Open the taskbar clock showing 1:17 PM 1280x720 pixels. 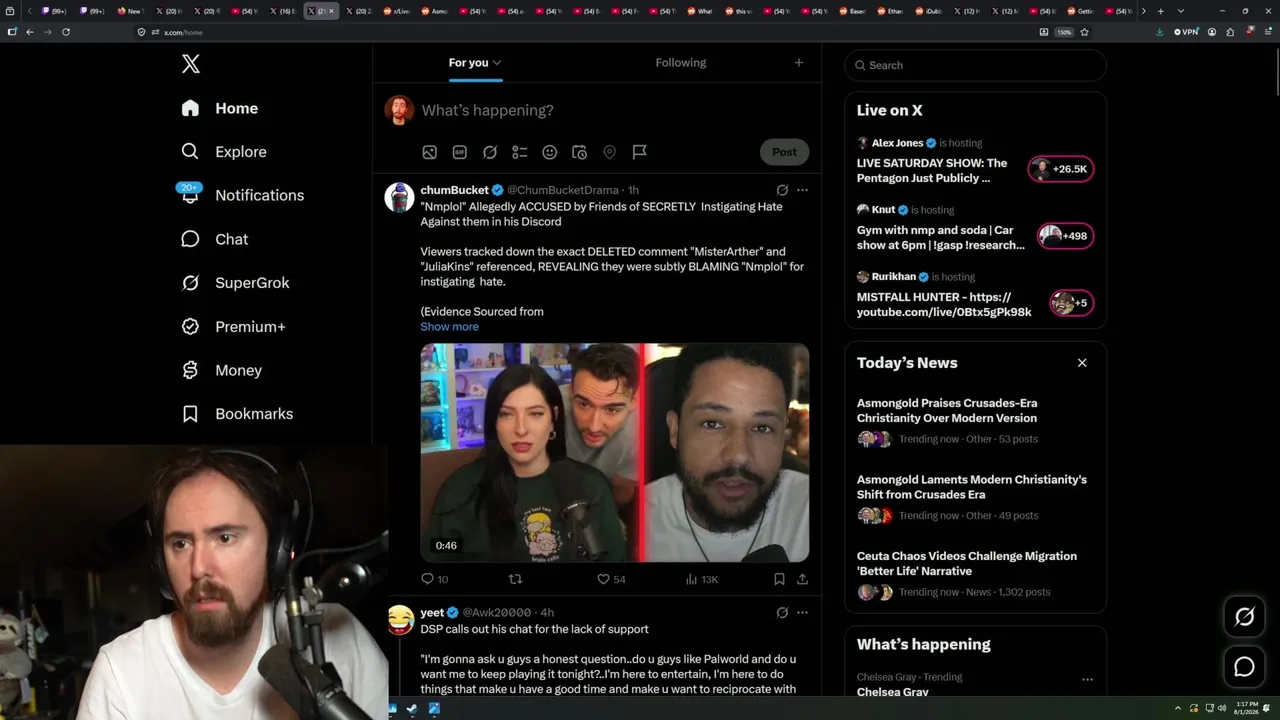click(1248, 709)
